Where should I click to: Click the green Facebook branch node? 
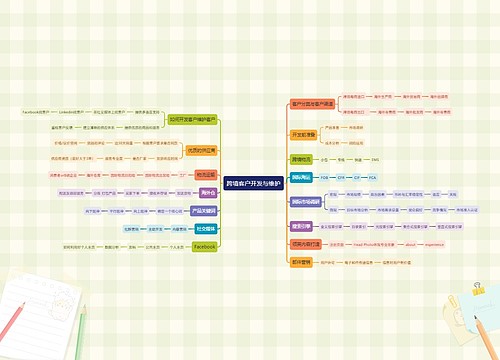tap(205, 247)
